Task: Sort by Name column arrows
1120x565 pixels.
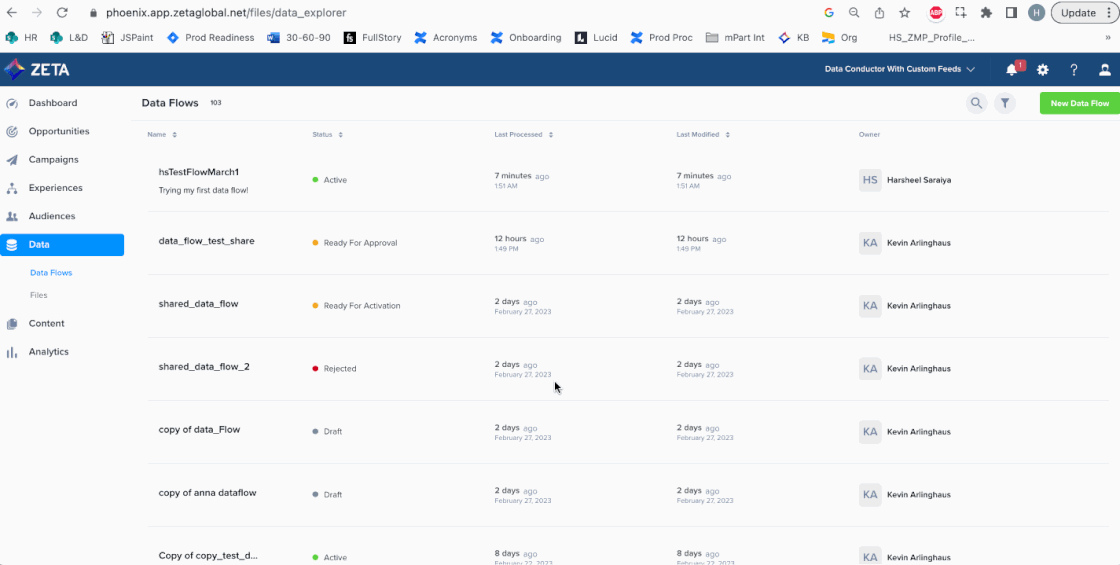Action: pos(175,135)
